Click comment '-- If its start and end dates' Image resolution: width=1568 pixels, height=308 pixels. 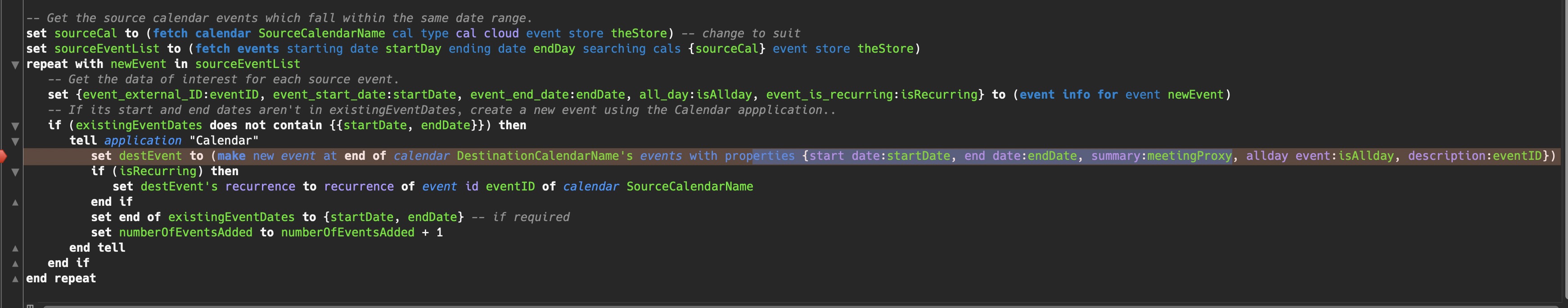pos(442,110)
